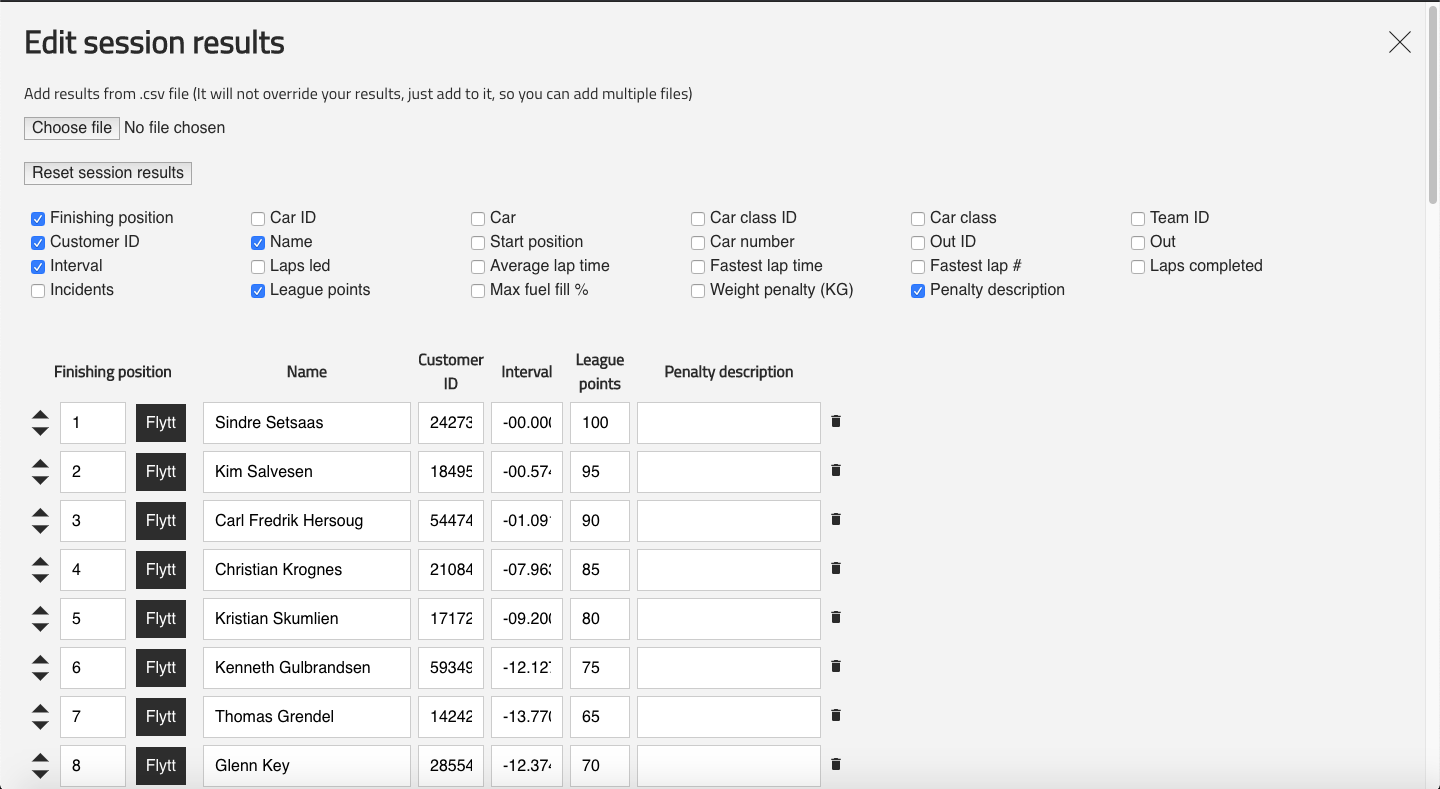Click the up arrow beside Kenneth Gulbrandsen
Screen dimensions: 1440x789
point(40,660)
